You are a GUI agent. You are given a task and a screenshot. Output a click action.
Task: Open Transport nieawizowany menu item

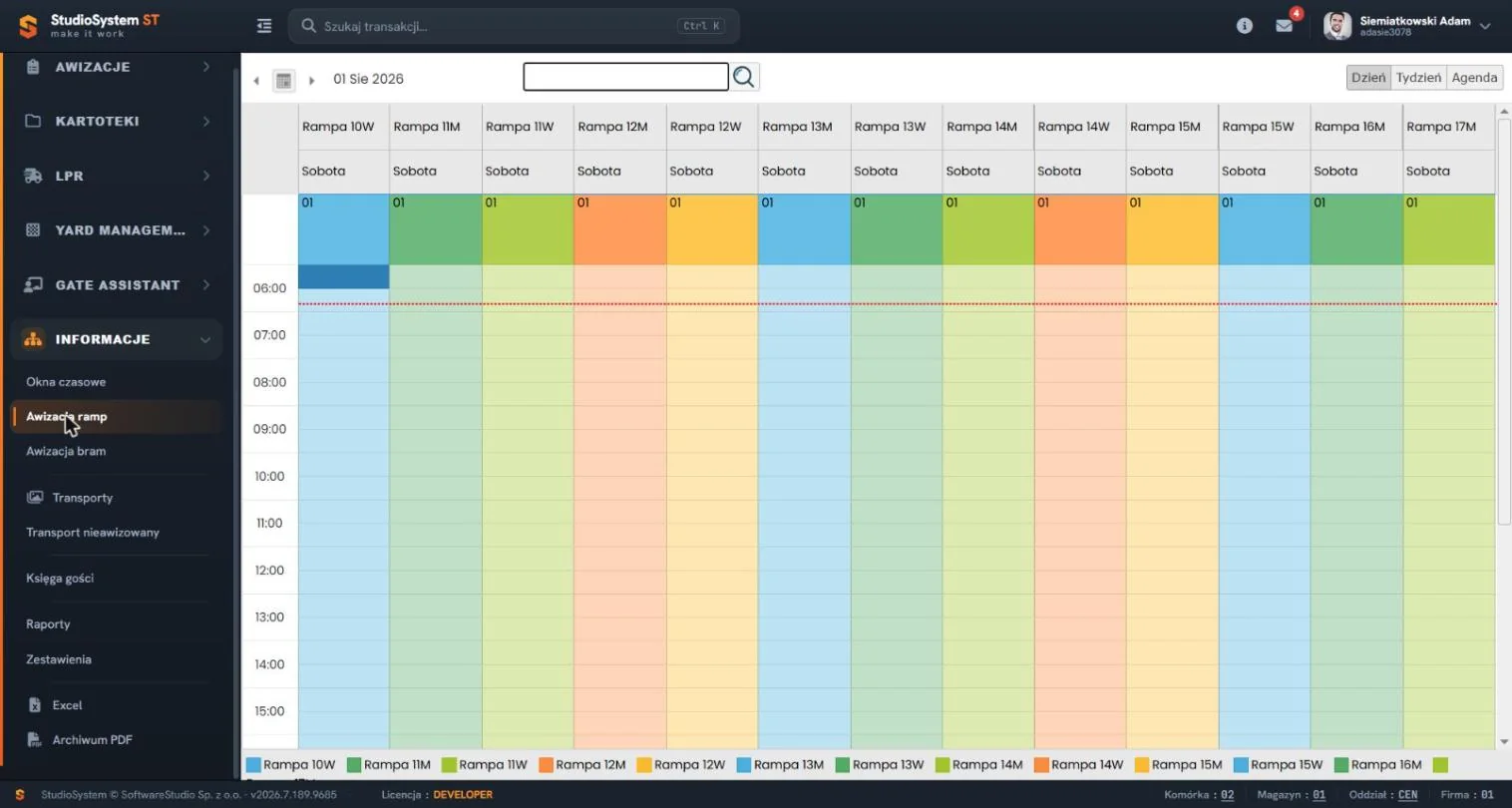coord(93,533)
